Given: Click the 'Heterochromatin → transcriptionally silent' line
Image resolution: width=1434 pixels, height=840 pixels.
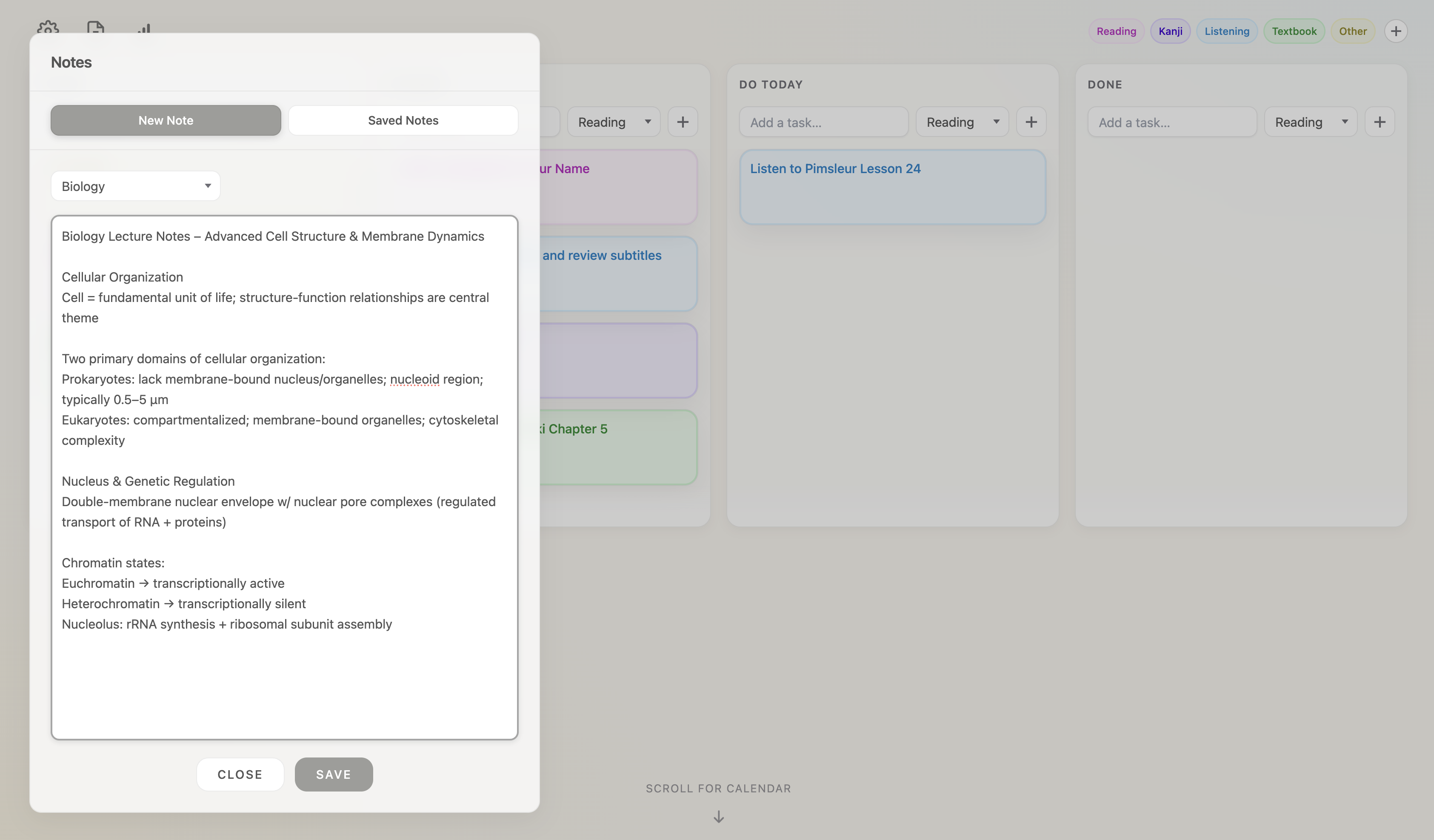Looking at the screenshot, I should coord(184,604).
